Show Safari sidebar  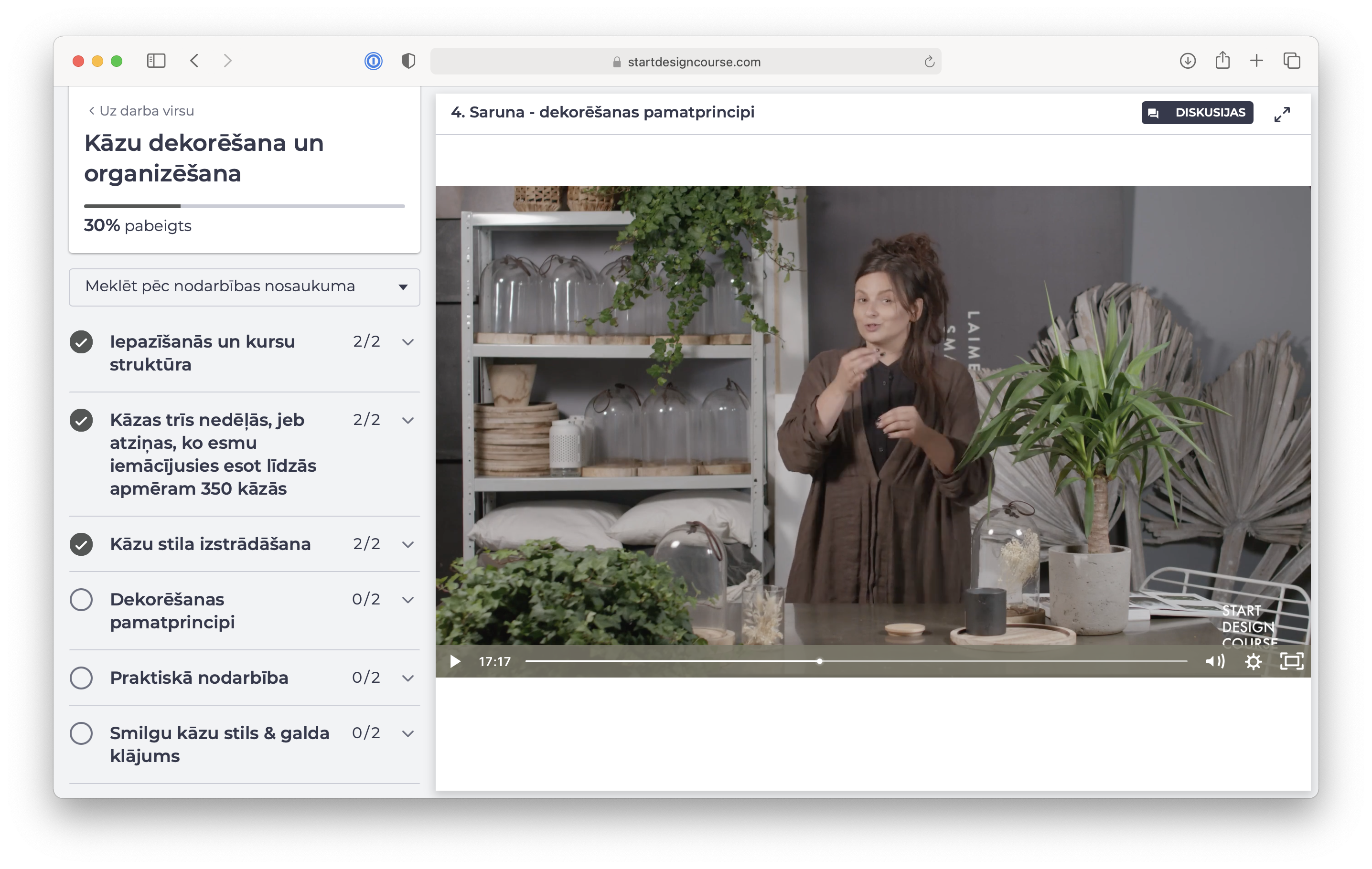coord(156,61)
